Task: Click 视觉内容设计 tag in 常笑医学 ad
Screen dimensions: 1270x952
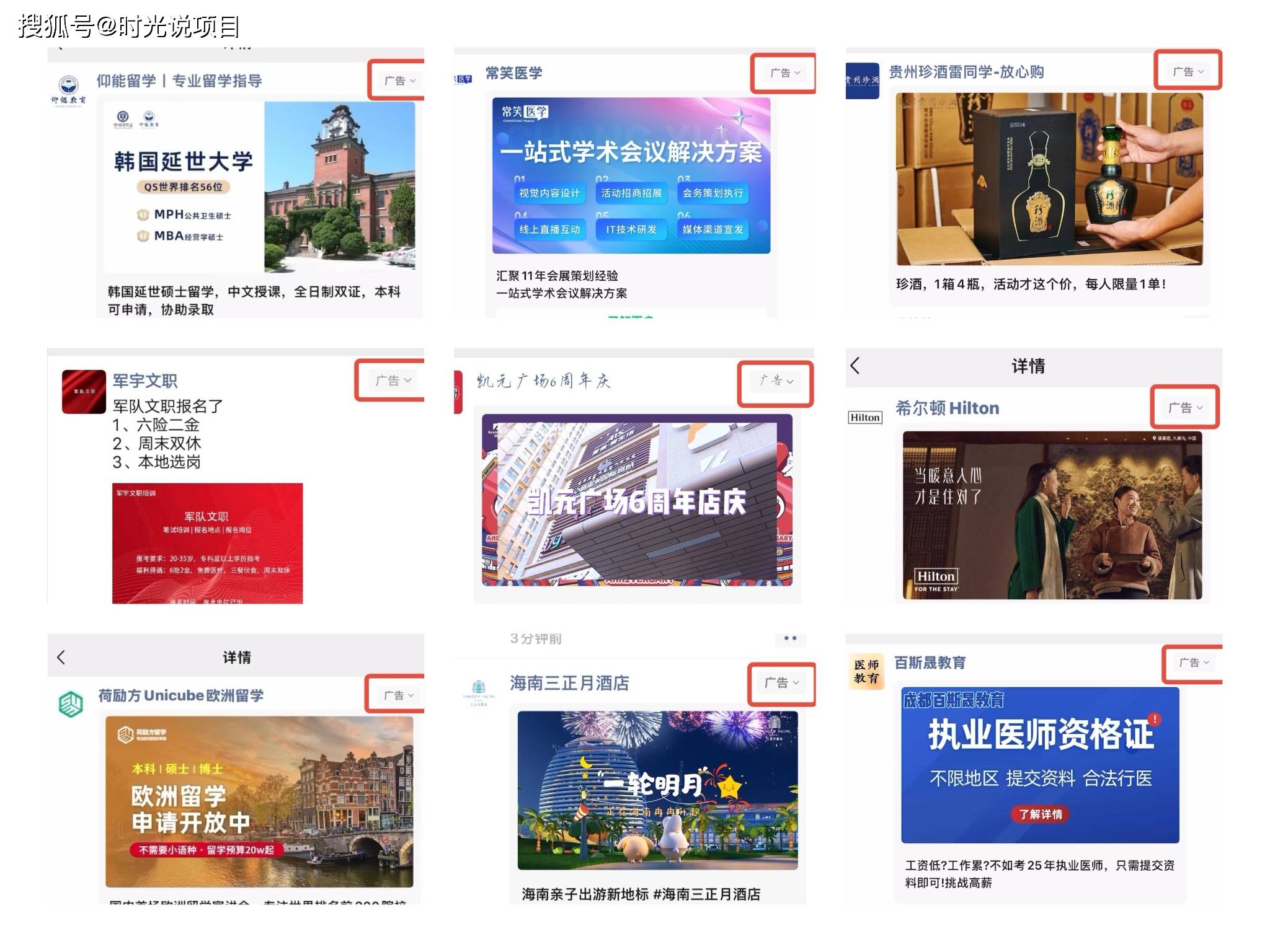Action: tap(549, 193)
